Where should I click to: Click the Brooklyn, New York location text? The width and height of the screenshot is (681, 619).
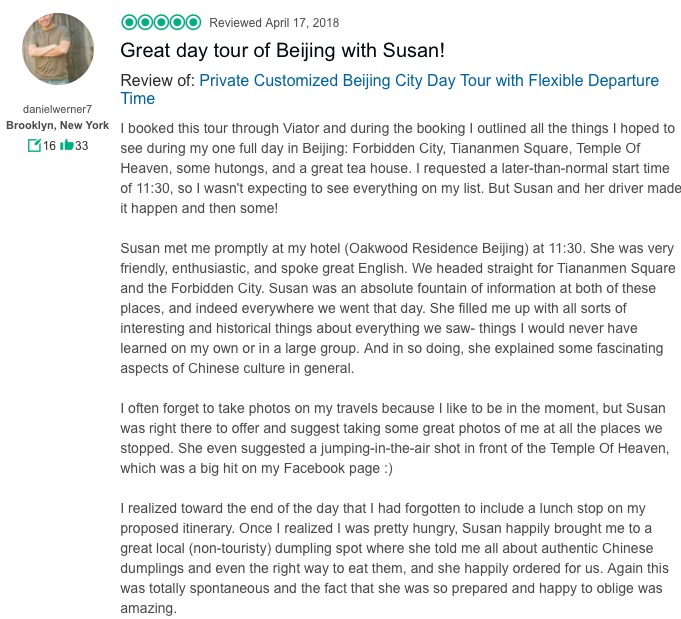coord(57,125)
